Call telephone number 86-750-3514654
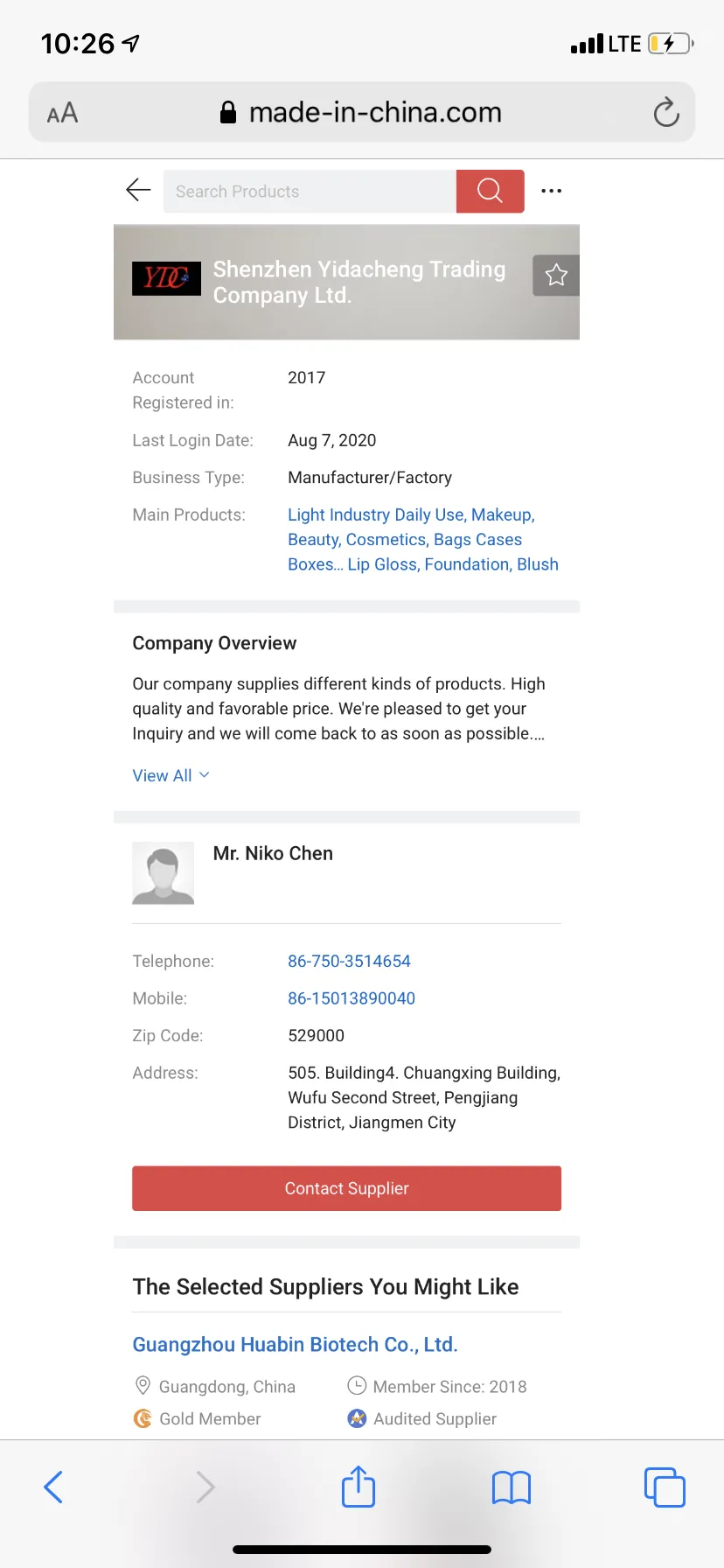 tap(349, 961)
